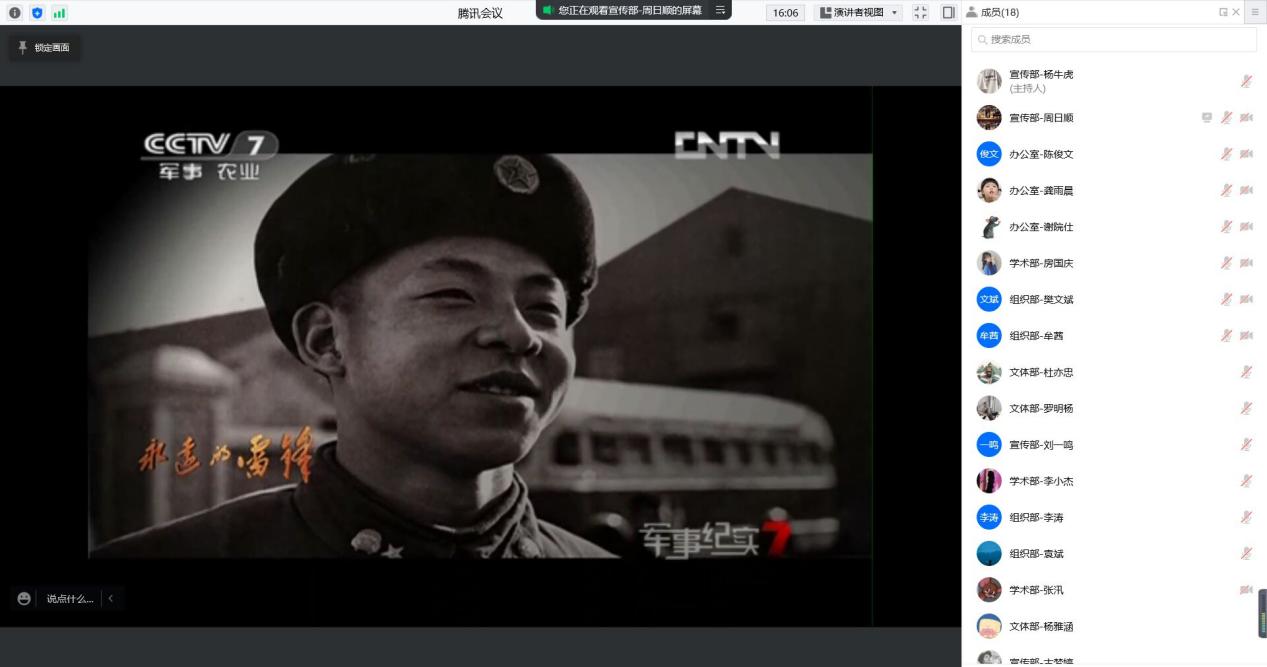Screen dimensions: 1267x667
Task: Click the muted mic icon for 李小杰
Action: pyautogui.click(x=1246, y=481)
